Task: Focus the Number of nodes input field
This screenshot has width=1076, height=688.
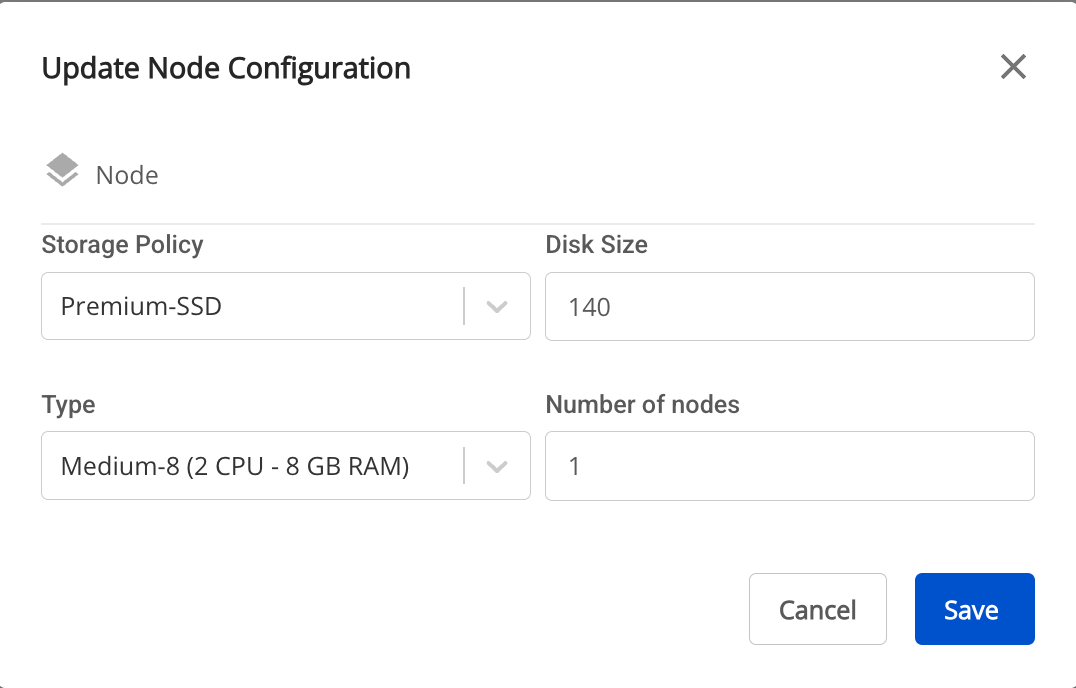Action: (x=790, y=466)
